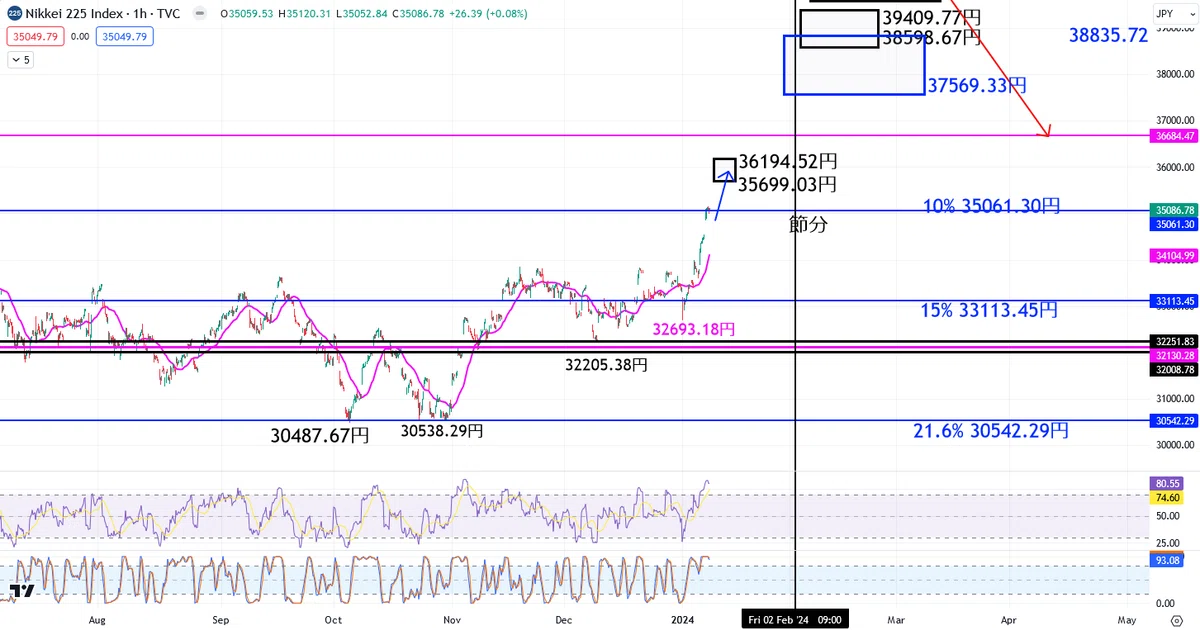
Task: Click the blue 30542.29 price axis label
Action: click(x=1174, y=421)
